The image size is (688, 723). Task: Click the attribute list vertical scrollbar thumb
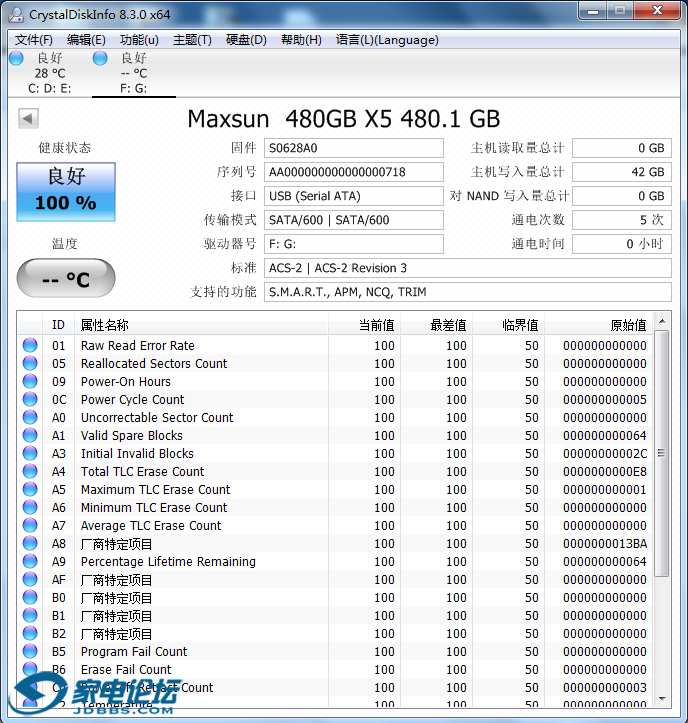coord(662,453)
